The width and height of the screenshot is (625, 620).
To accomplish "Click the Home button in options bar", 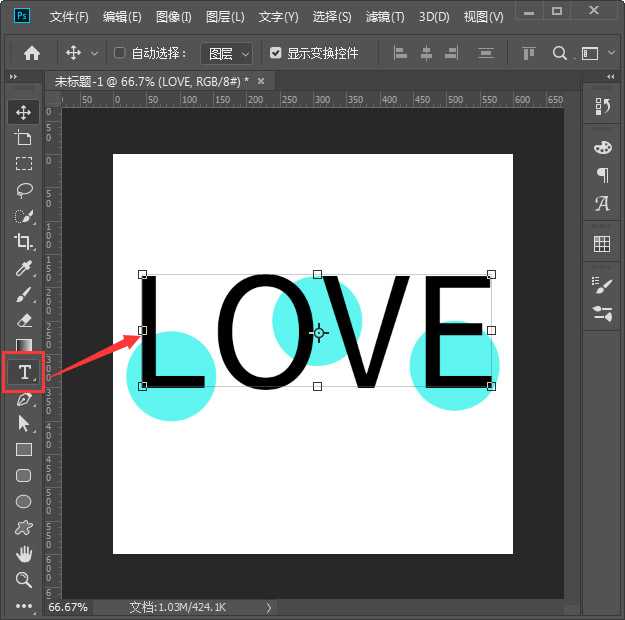I will click(32, 53).
